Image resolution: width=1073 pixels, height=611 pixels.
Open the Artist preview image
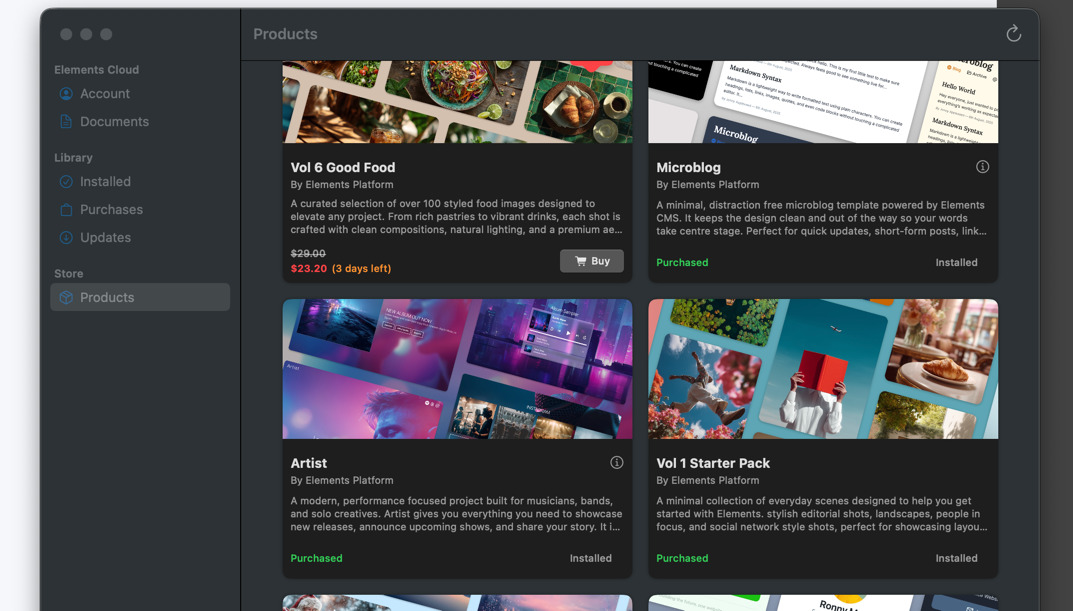click(458, 369)
